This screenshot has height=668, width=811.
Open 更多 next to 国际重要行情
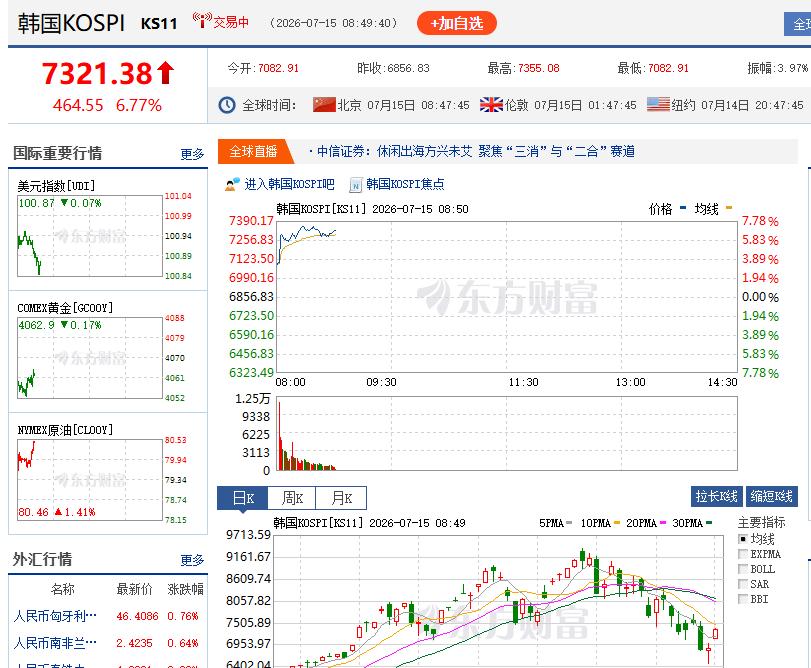coord(192,154)
